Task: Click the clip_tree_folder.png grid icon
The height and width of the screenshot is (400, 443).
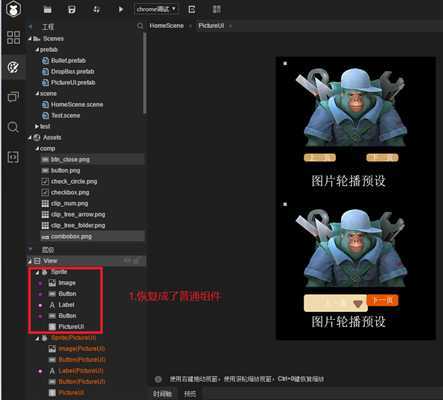Action: 45,226
